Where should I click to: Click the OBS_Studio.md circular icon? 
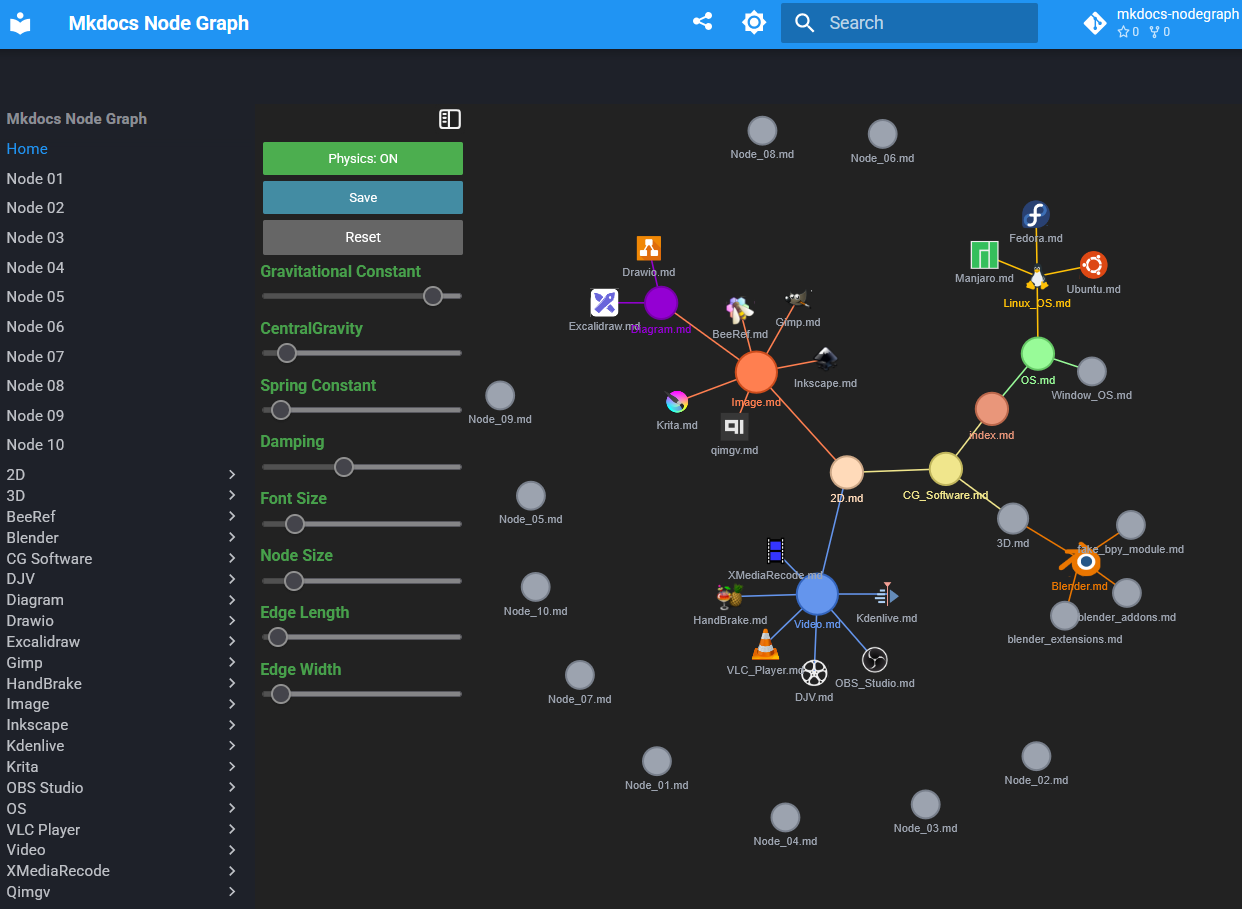click(x=874, y=659)
